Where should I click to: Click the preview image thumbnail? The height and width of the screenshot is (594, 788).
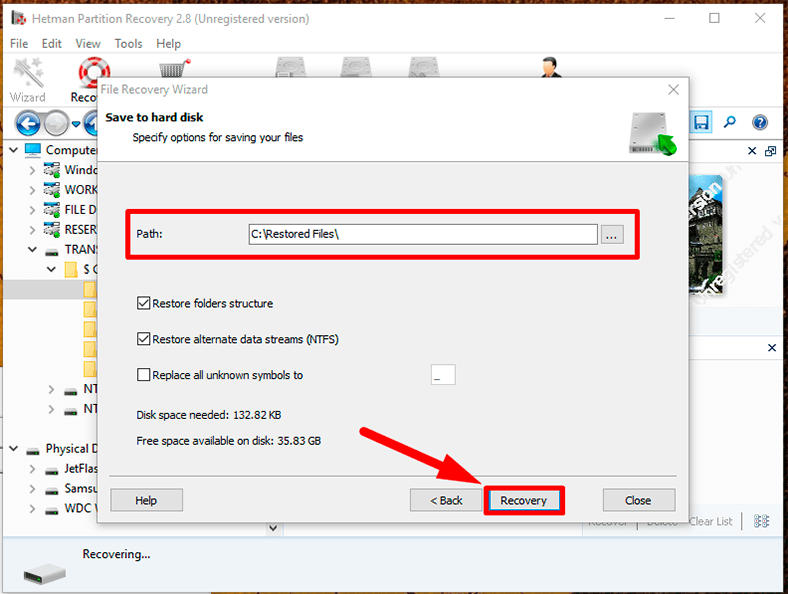click(x=706, y=235)
